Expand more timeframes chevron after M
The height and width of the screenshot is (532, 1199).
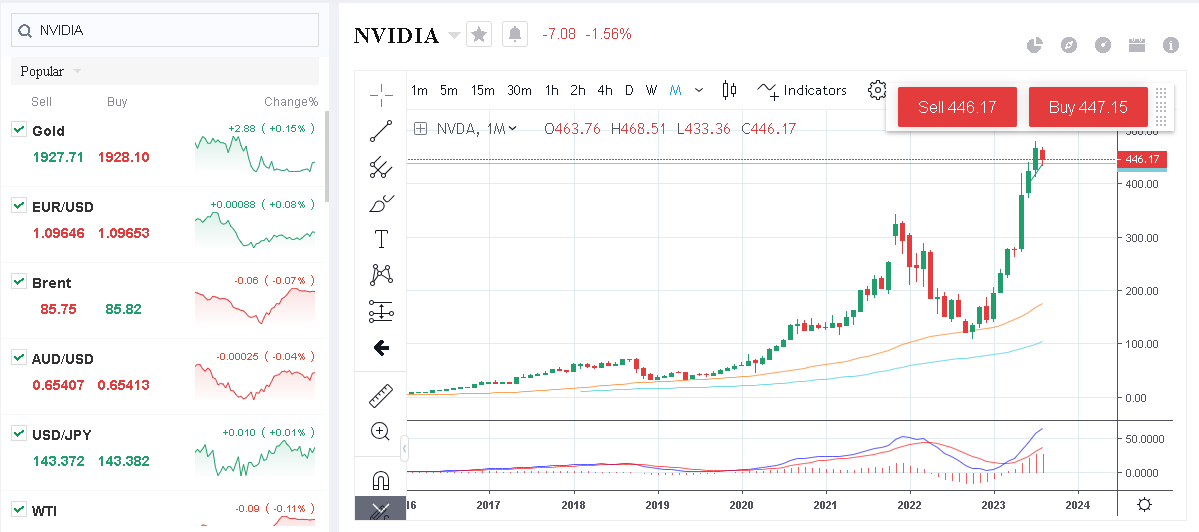(698, 90)
